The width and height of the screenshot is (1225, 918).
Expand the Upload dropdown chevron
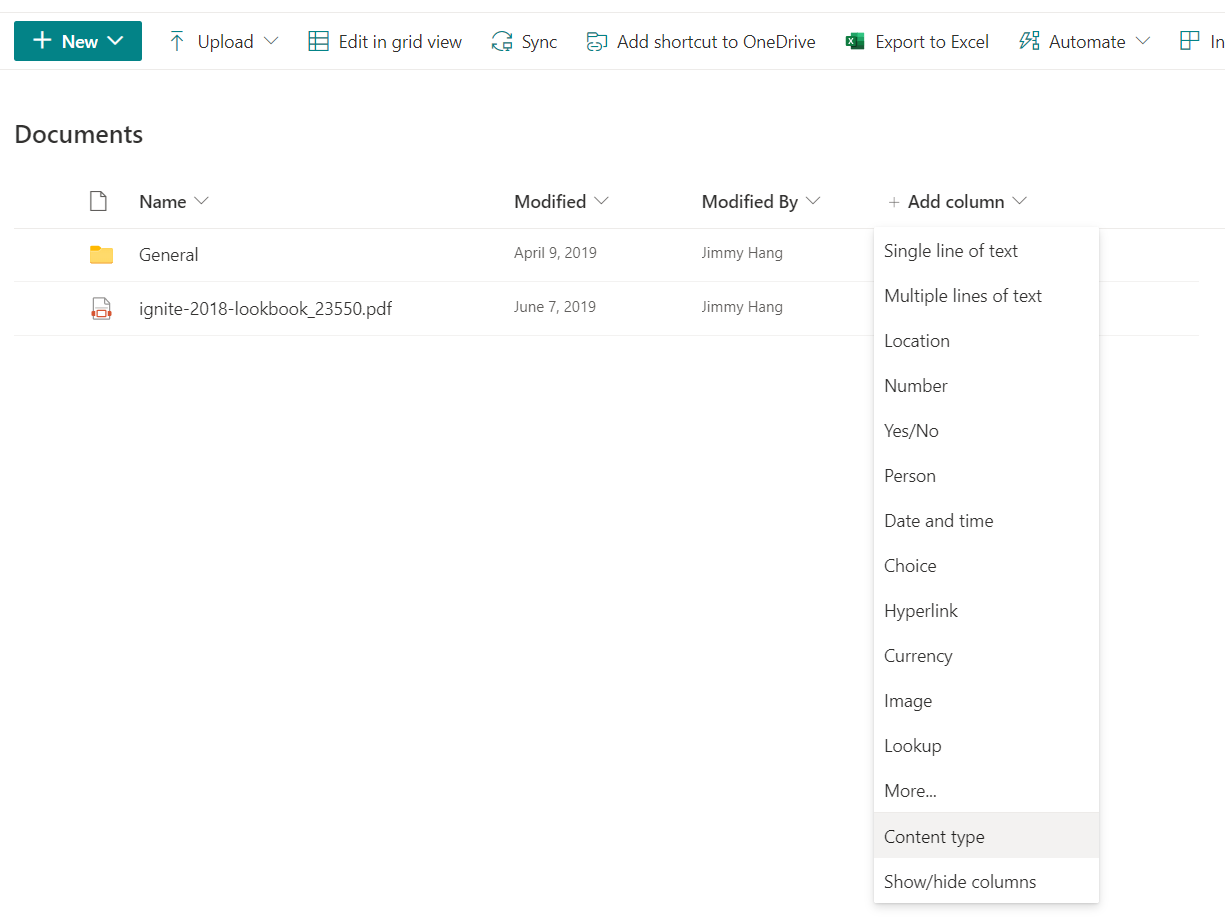[x=271, y=41]
